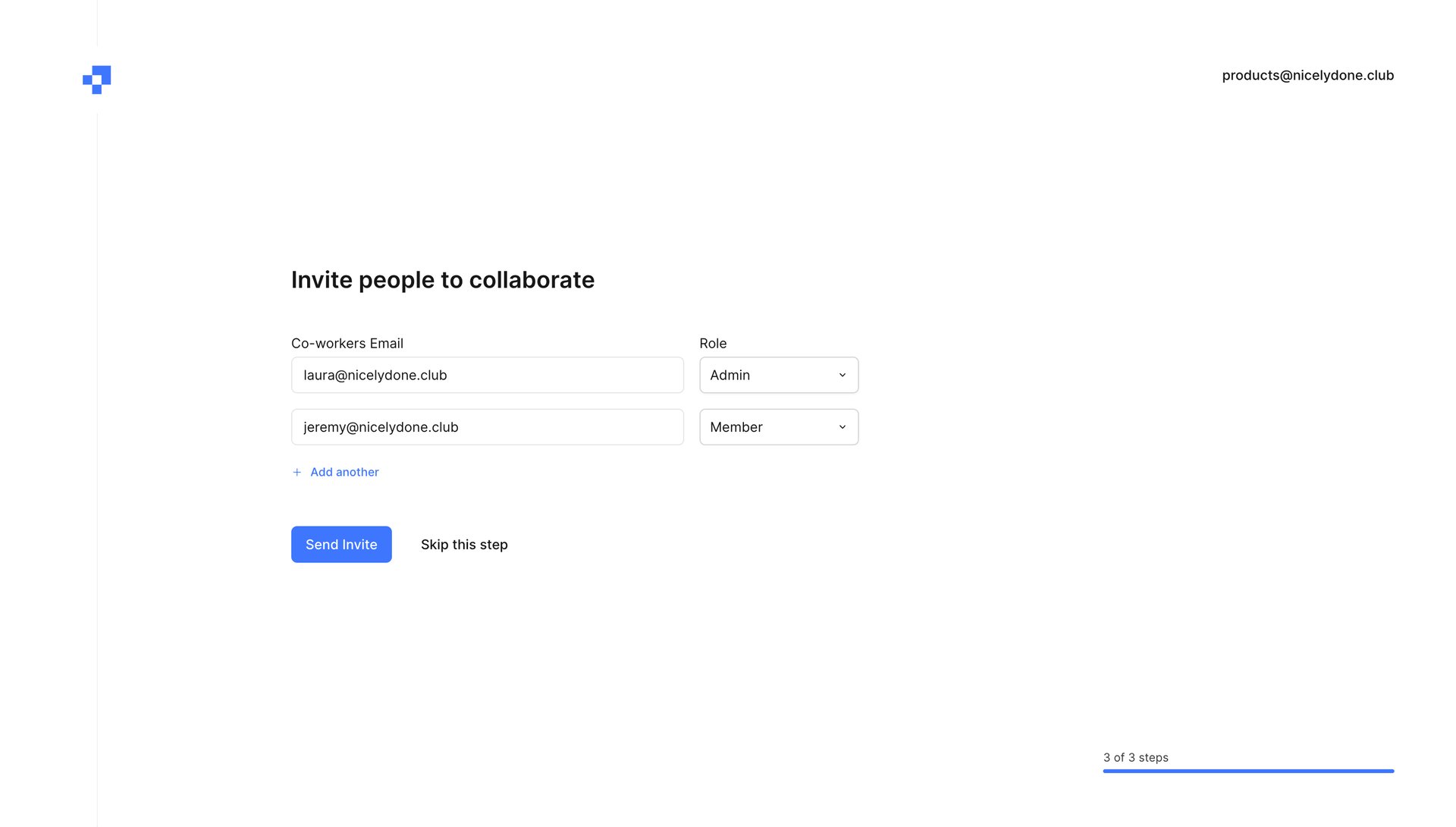Screen dimensions: 1456x827
Task: Click the blue pixel logo icon
Action: [x=97, y=80]
